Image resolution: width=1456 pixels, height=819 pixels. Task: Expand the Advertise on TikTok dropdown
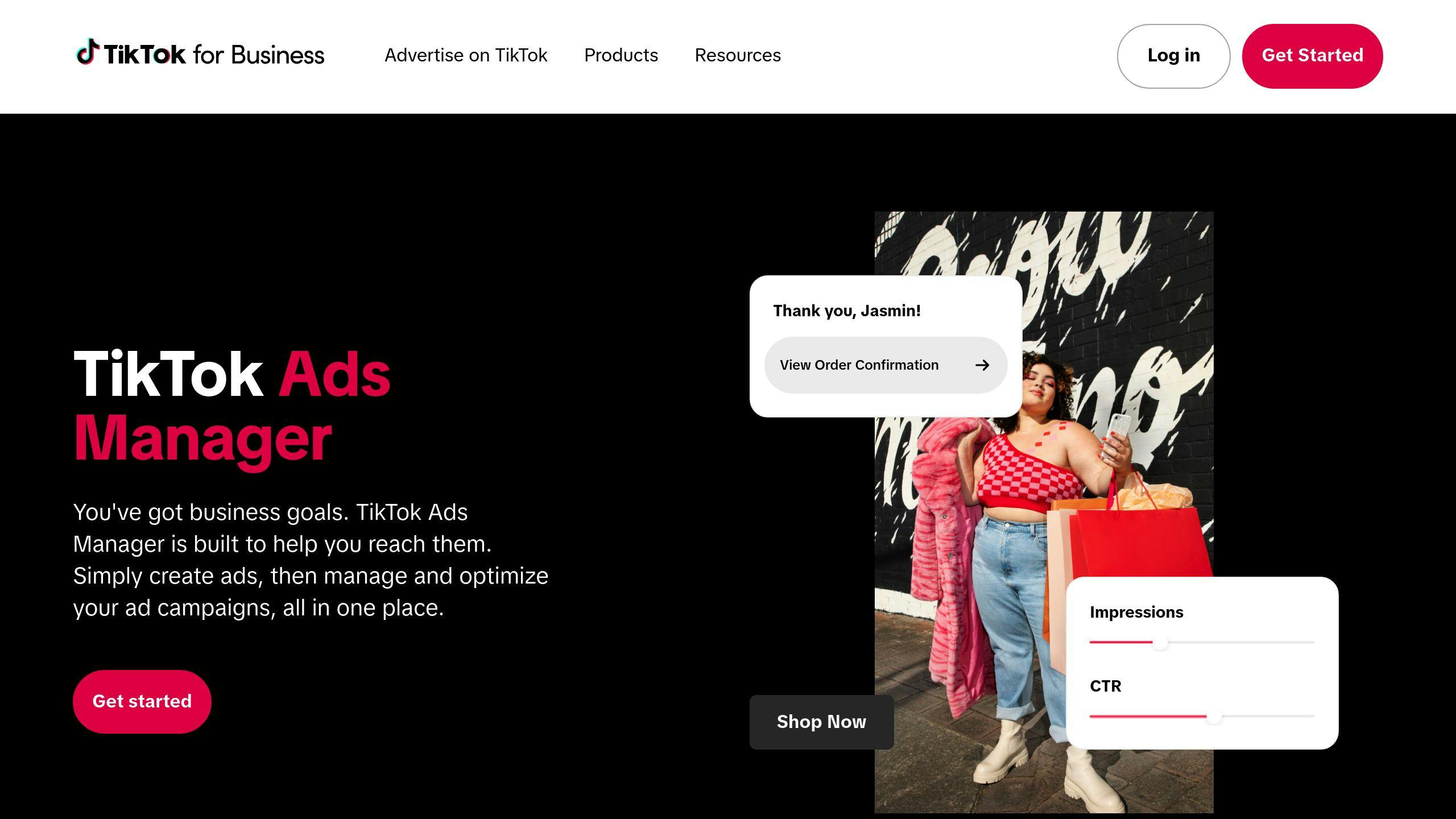click(x=466, y=56)
